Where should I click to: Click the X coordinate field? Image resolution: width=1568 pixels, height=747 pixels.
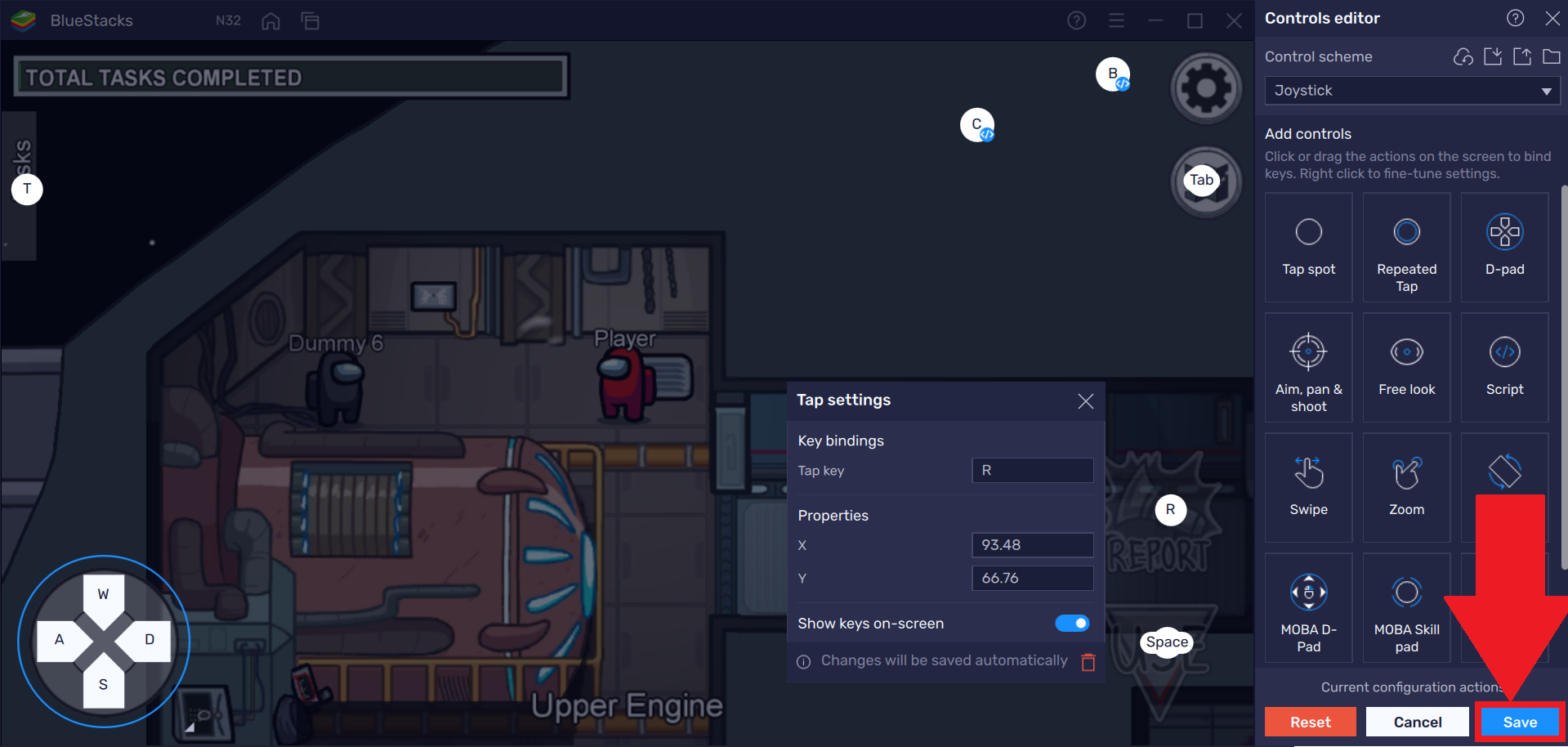click(x=1033, y=545)
